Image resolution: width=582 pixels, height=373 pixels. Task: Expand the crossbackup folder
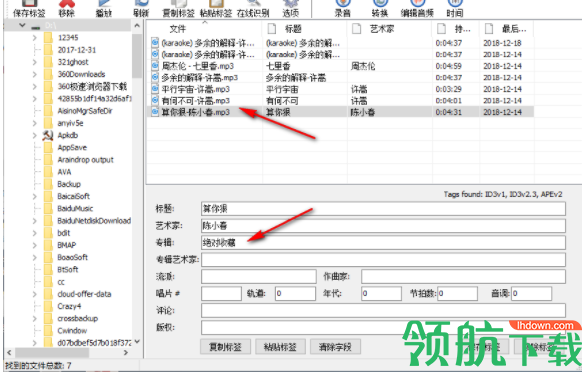pyautogui.click(x=35, y=318)
